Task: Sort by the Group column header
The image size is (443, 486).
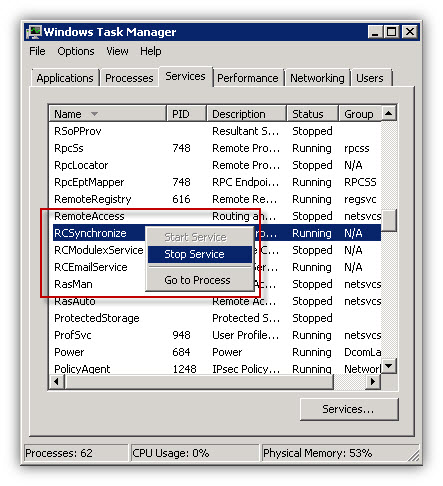Action: click(360, 114)
